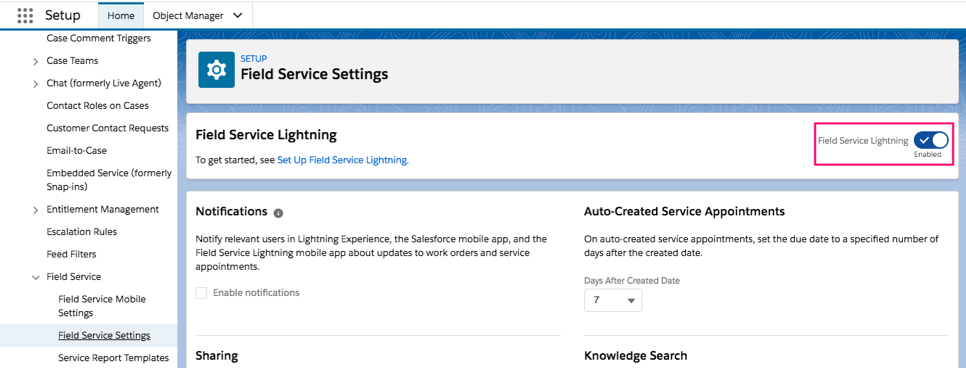Open Escalation Rules in sidebar
966x368 pixels.
(x=81, y=232)
